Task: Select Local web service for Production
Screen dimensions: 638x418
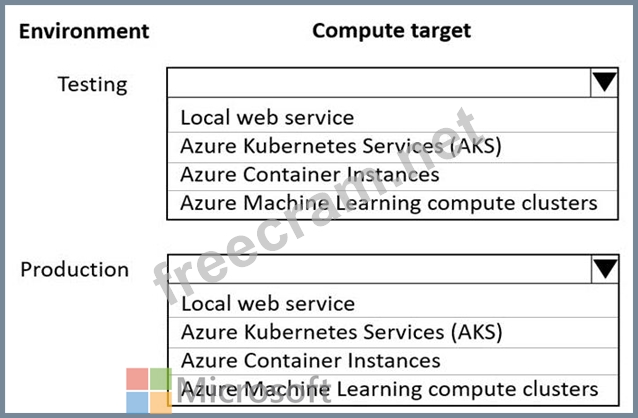Action: pos(267,303)
